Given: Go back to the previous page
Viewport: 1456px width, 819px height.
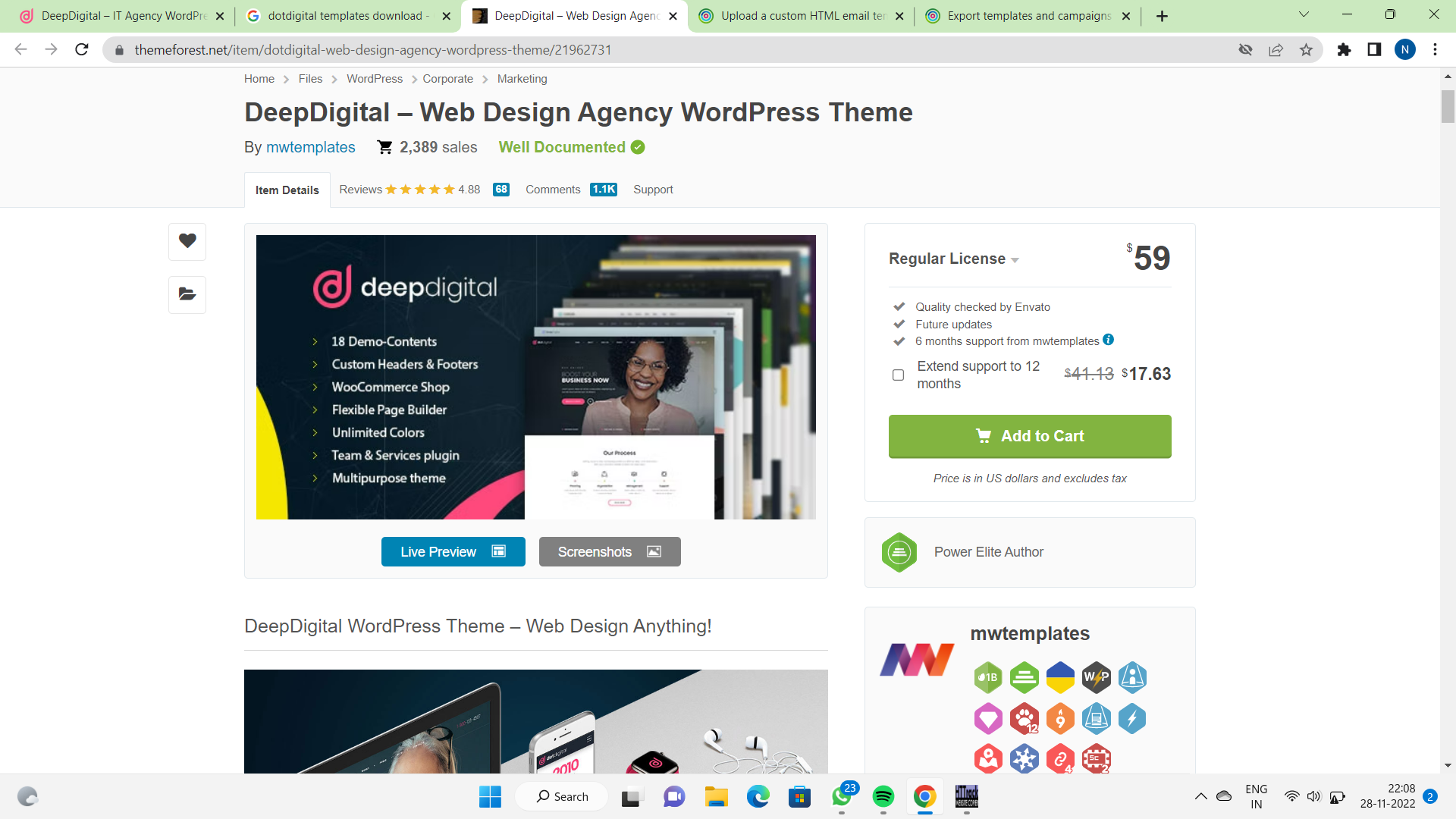Looking at the screenshot, I should point(21,49).
